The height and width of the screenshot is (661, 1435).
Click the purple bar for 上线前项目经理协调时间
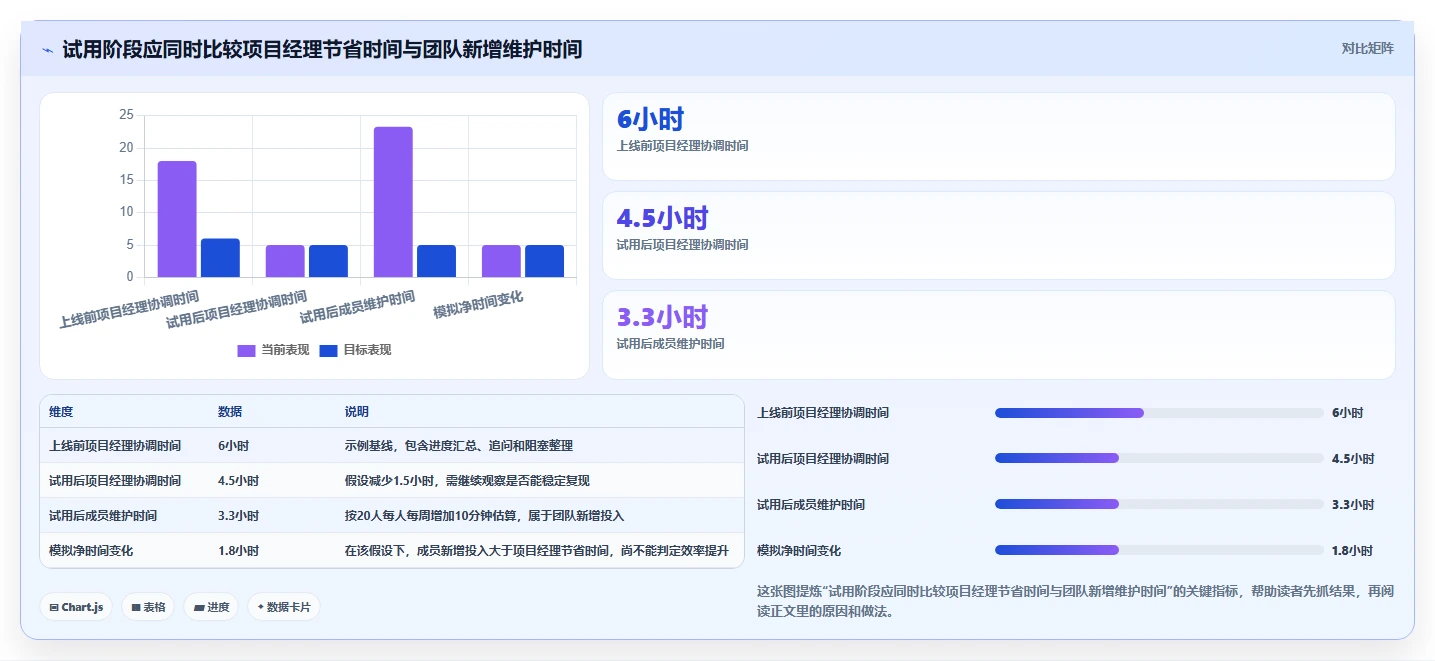177,219
